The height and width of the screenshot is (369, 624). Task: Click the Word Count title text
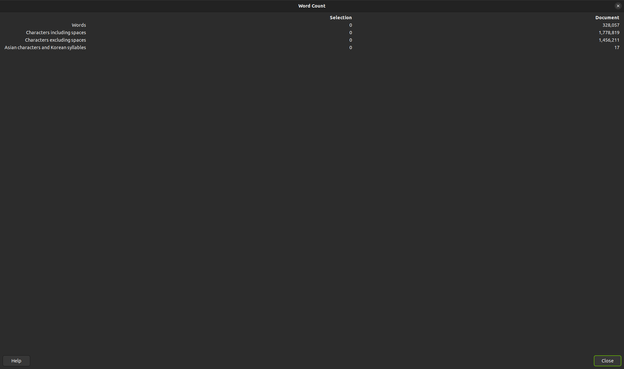[312, 6]
